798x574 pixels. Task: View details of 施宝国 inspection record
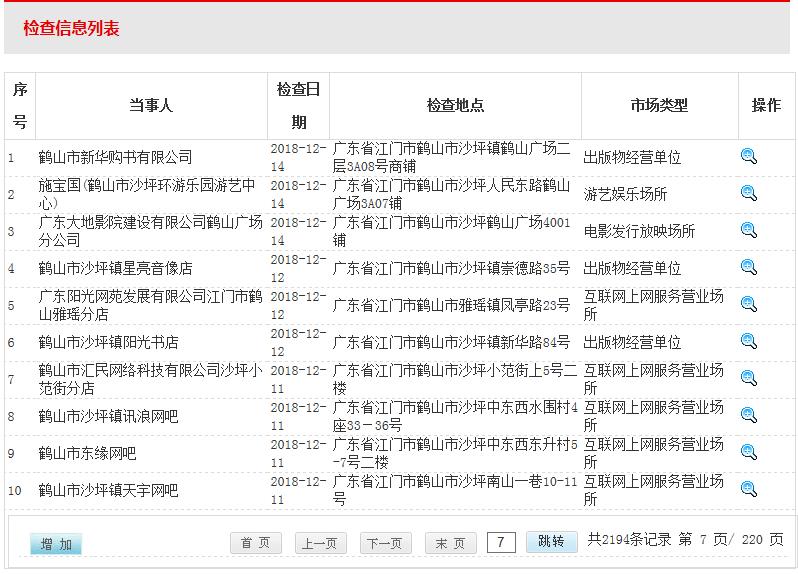748,193
